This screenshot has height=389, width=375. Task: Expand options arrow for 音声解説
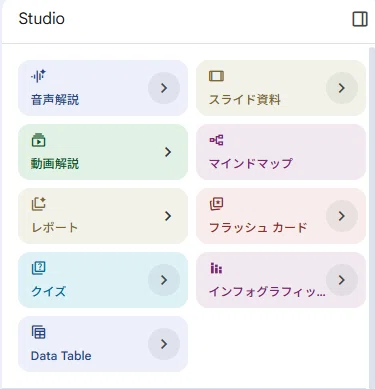coord(164,88)
